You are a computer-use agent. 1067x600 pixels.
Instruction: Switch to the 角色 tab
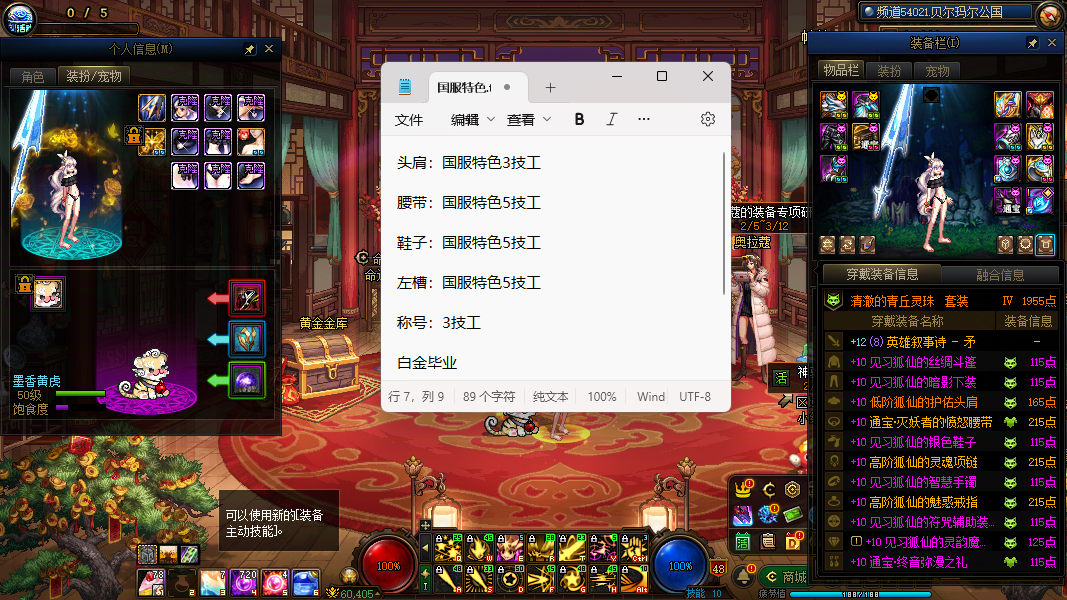point(32,77)
